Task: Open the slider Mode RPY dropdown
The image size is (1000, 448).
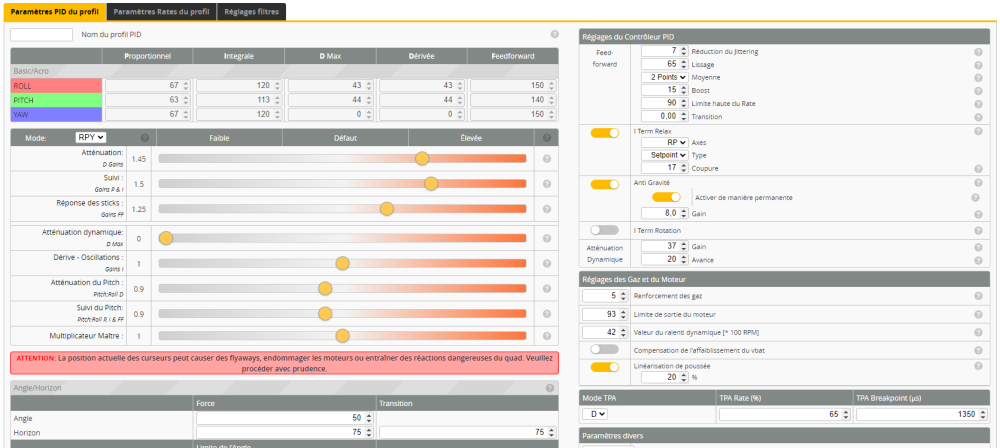Action: point(91,137)
